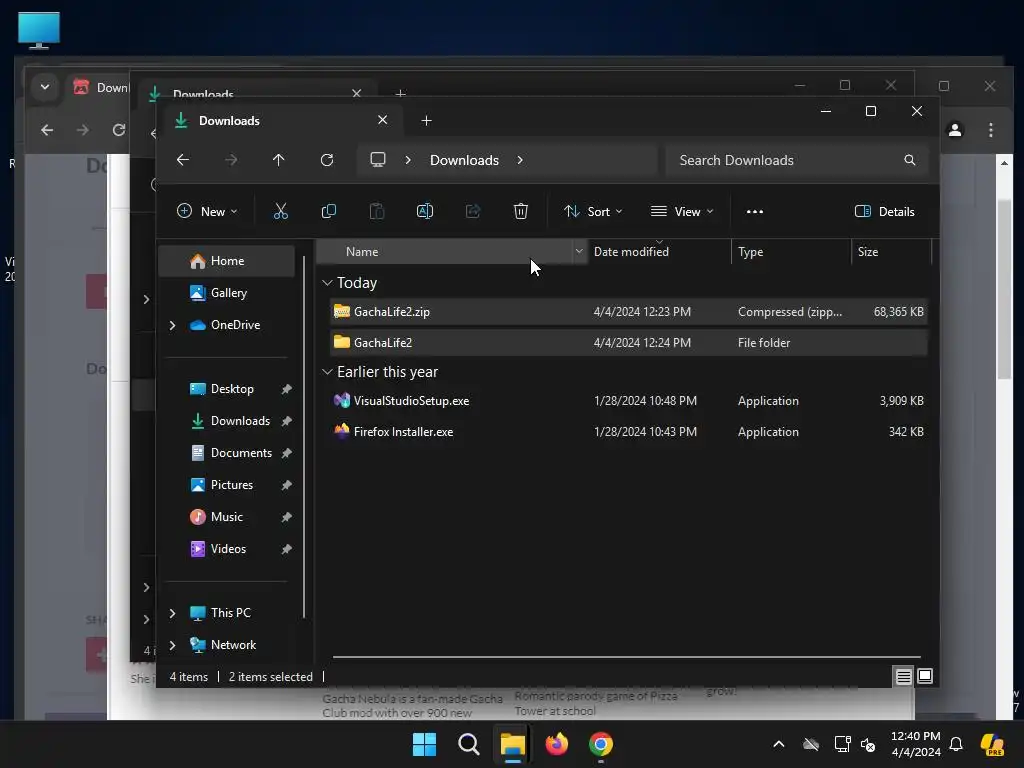The height and width of the screenshot is (768, 1024).
Task: Click chevron after Downloads in address bar
Action: coord(520,160)
